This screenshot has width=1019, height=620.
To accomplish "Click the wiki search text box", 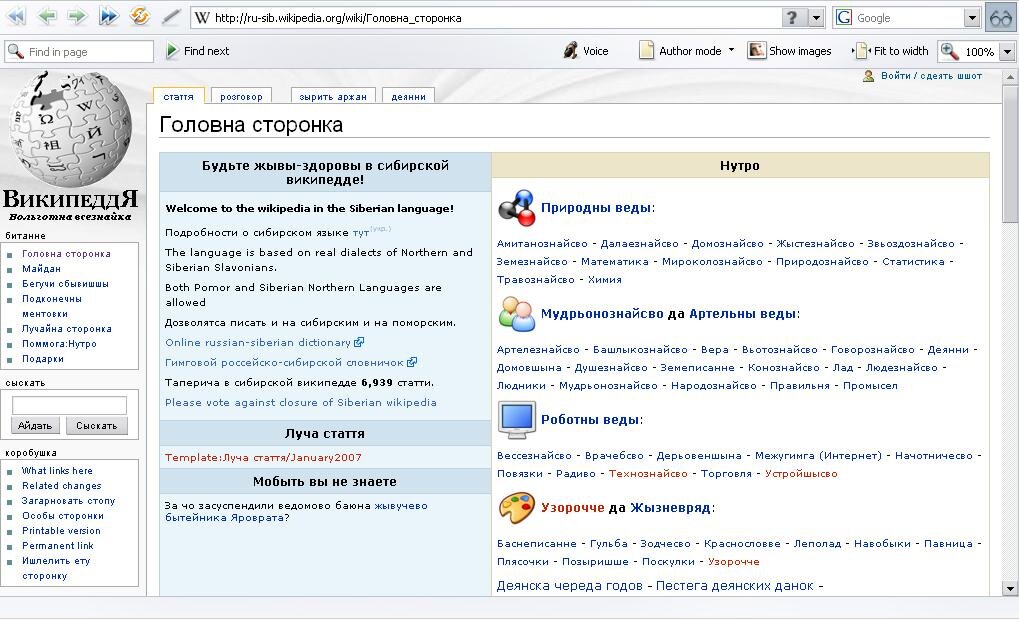I will click(x=70, y=405).
